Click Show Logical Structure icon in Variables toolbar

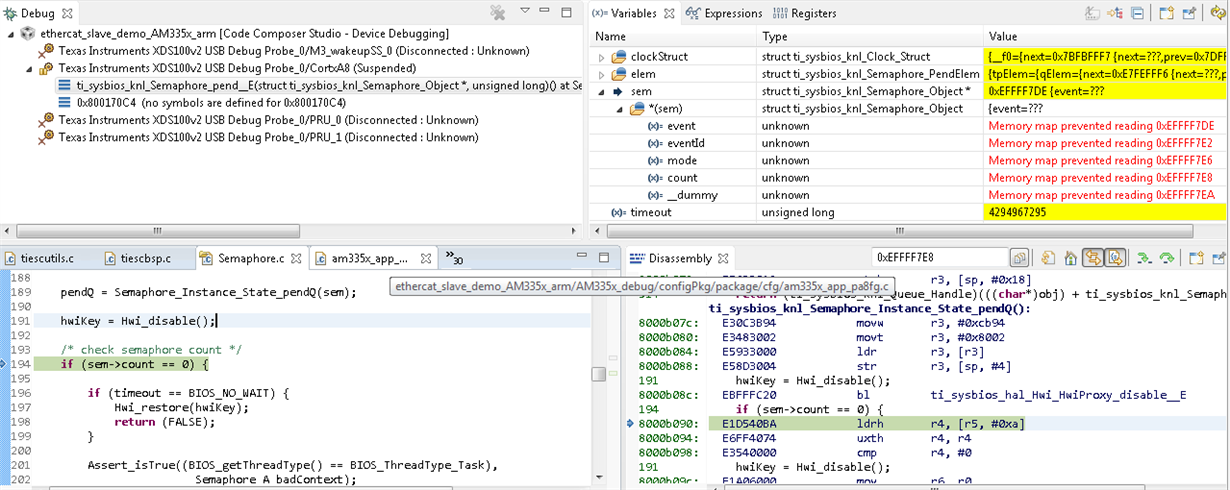[1114, 13]
